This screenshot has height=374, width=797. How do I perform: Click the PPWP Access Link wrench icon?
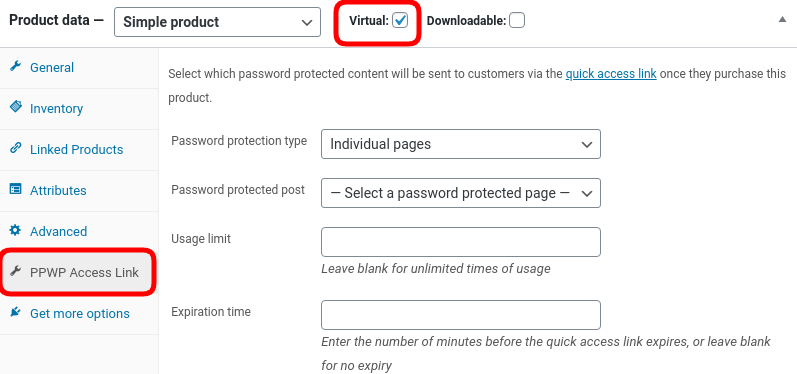point(16,271)
